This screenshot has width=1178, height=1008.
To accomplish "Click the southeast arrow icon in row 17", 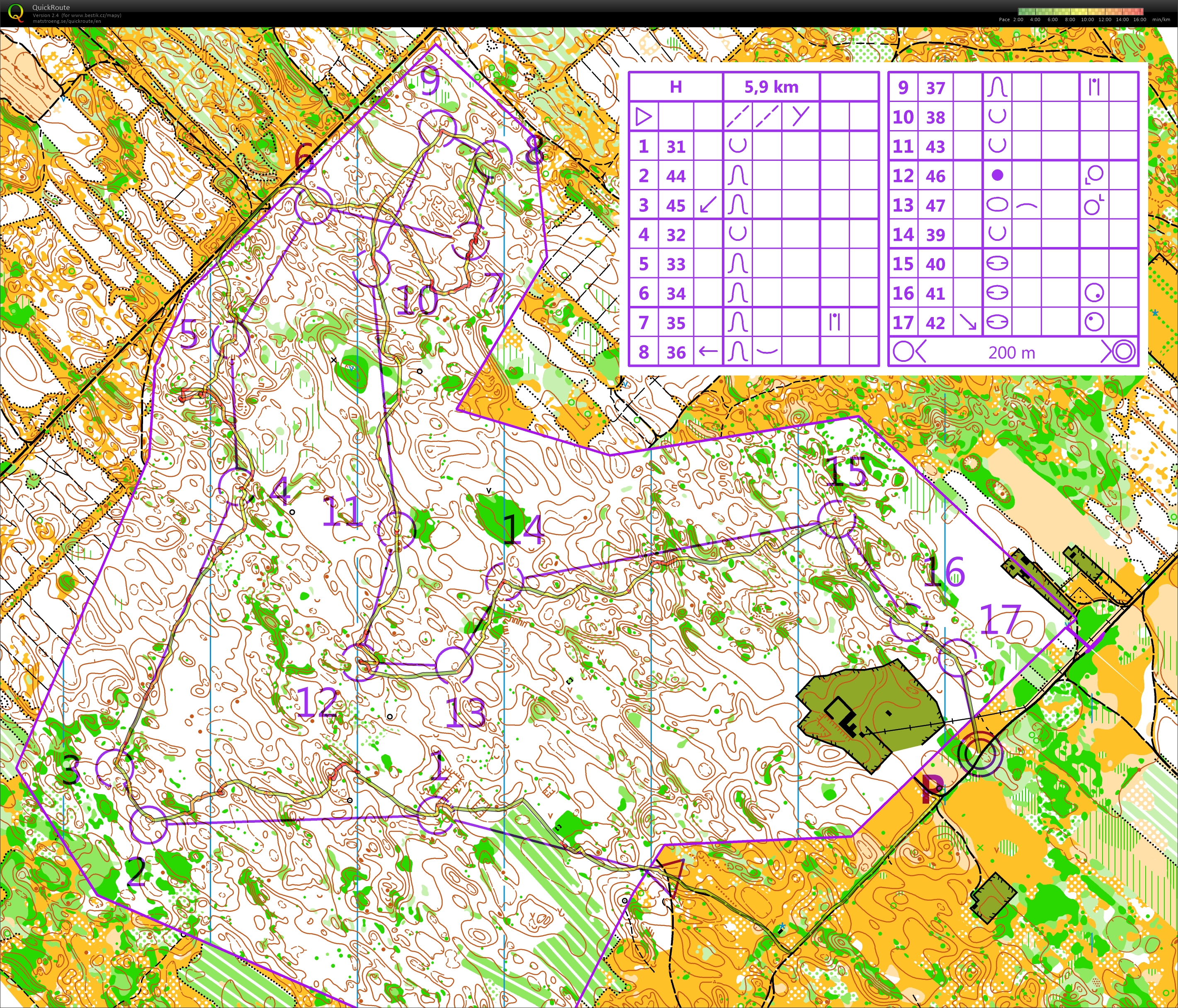I will 968,323.
